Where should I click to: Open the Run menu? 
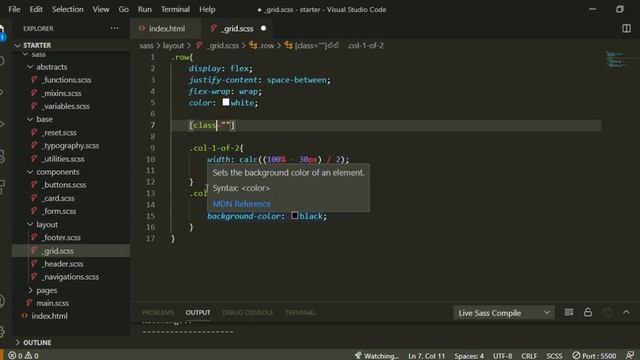tap(144, 9)
